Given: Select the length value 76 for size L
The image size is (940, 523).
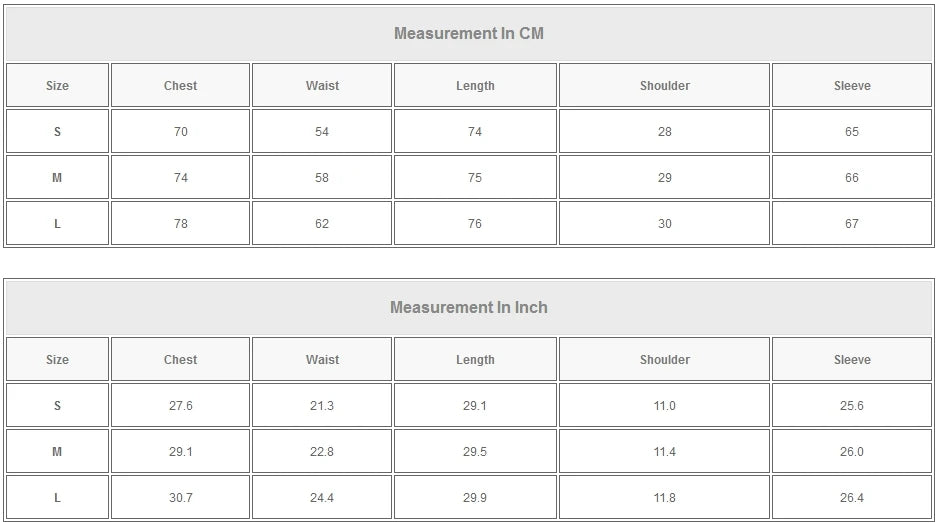Looking at the screenshot, I should pyautogui.click(x=475, y=224).
